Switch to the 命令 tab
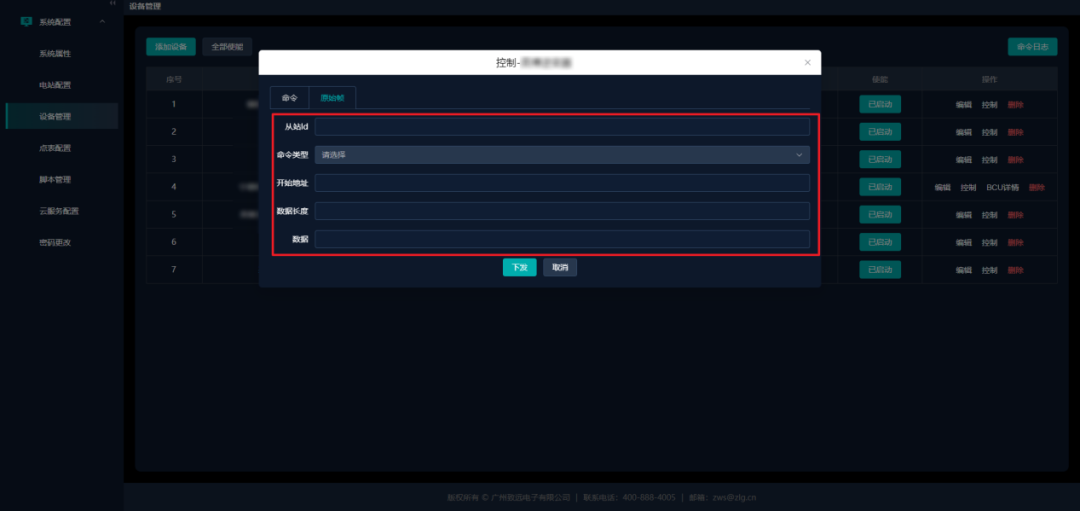The image size is (1080, 511). tap(289, 98)
